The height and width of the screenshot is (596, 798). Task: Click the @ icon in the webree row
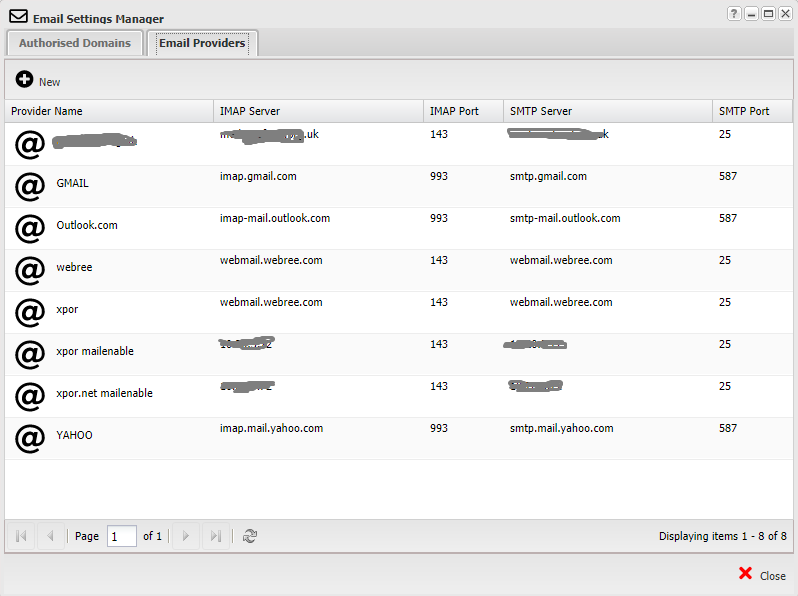click(x=30, y=270)
